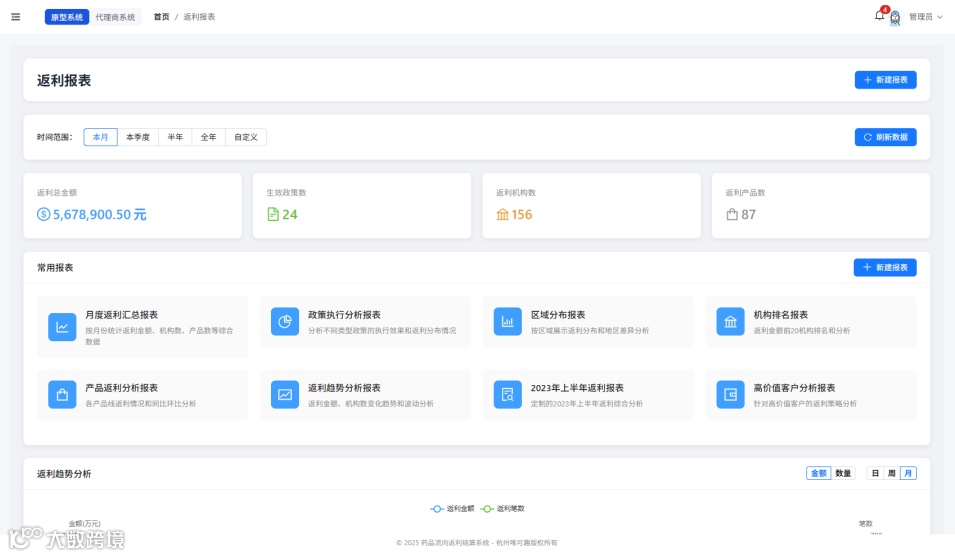Screen dimensions: 955x557
Task: Select the 本月 time range option
Action: [x=100, y=137]
